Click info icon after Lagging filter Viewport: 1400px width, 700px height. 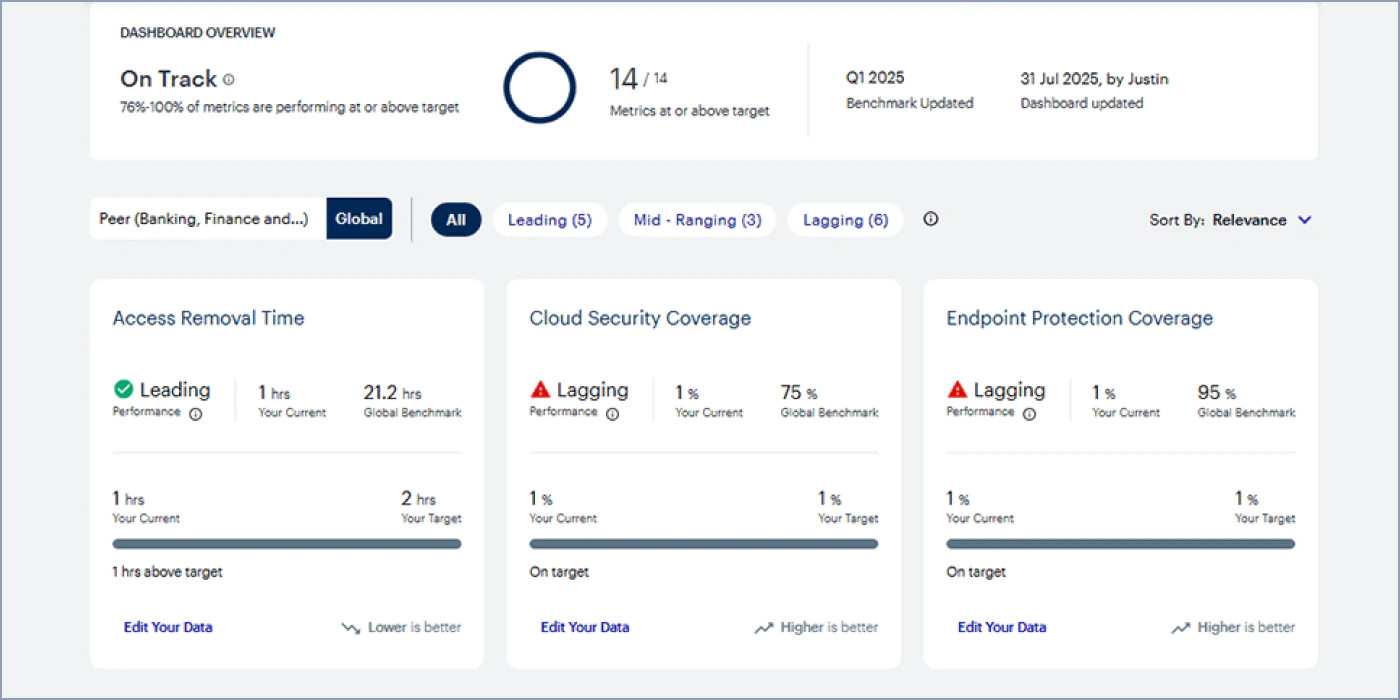point(931,219)
